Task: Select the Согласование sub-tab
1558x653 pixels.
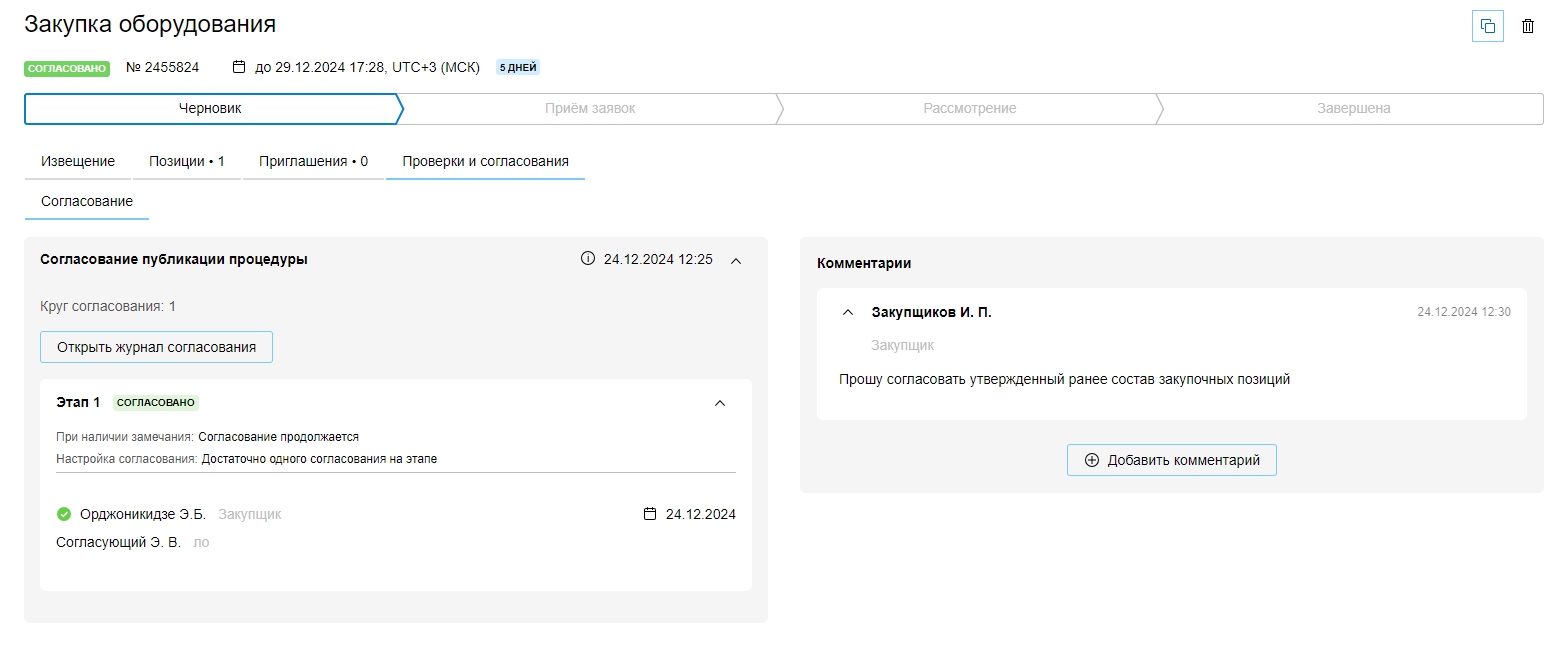Action: click(87, 201)
